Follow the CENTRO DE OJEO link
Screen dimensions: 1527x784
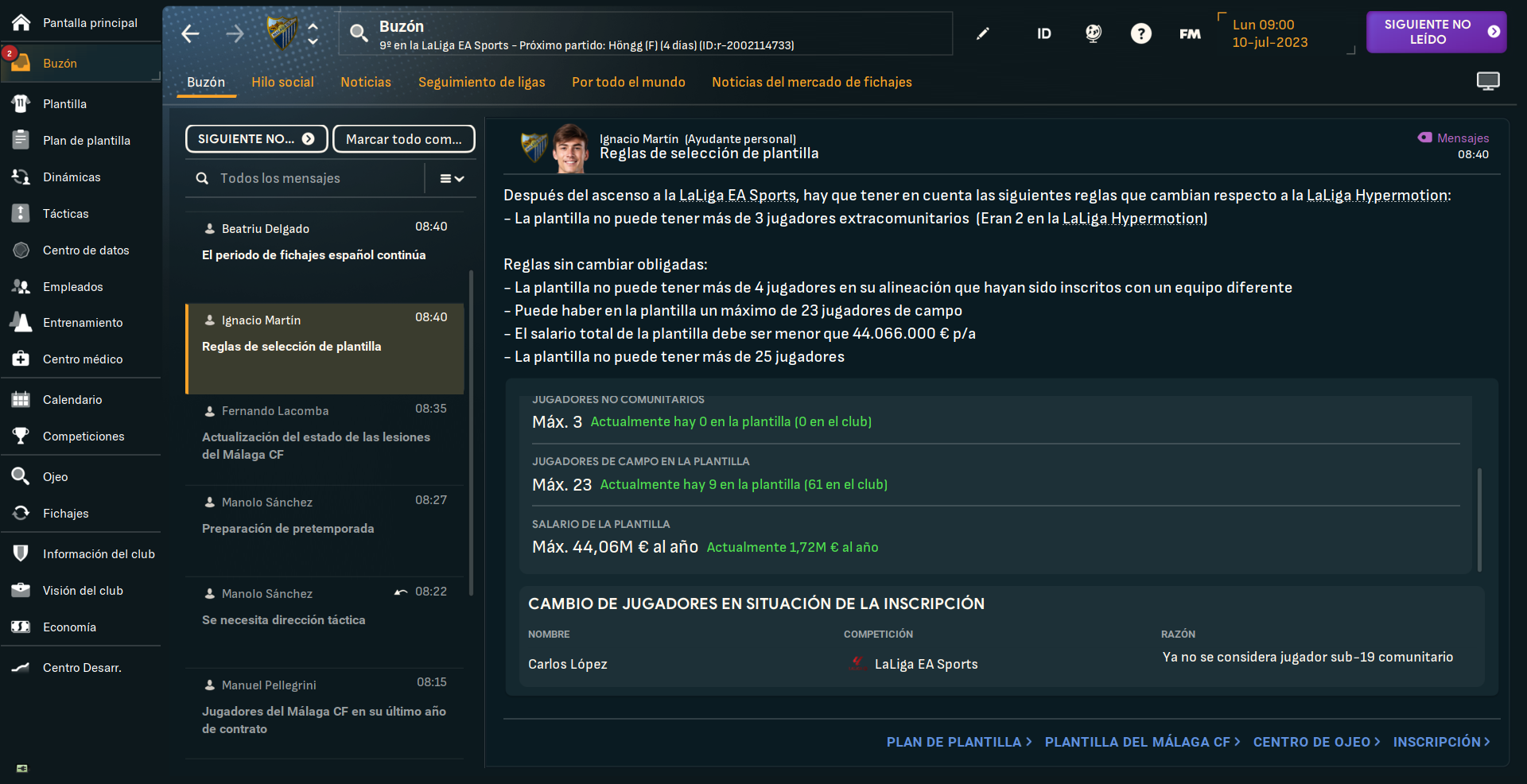click(x=1316, y=742)
